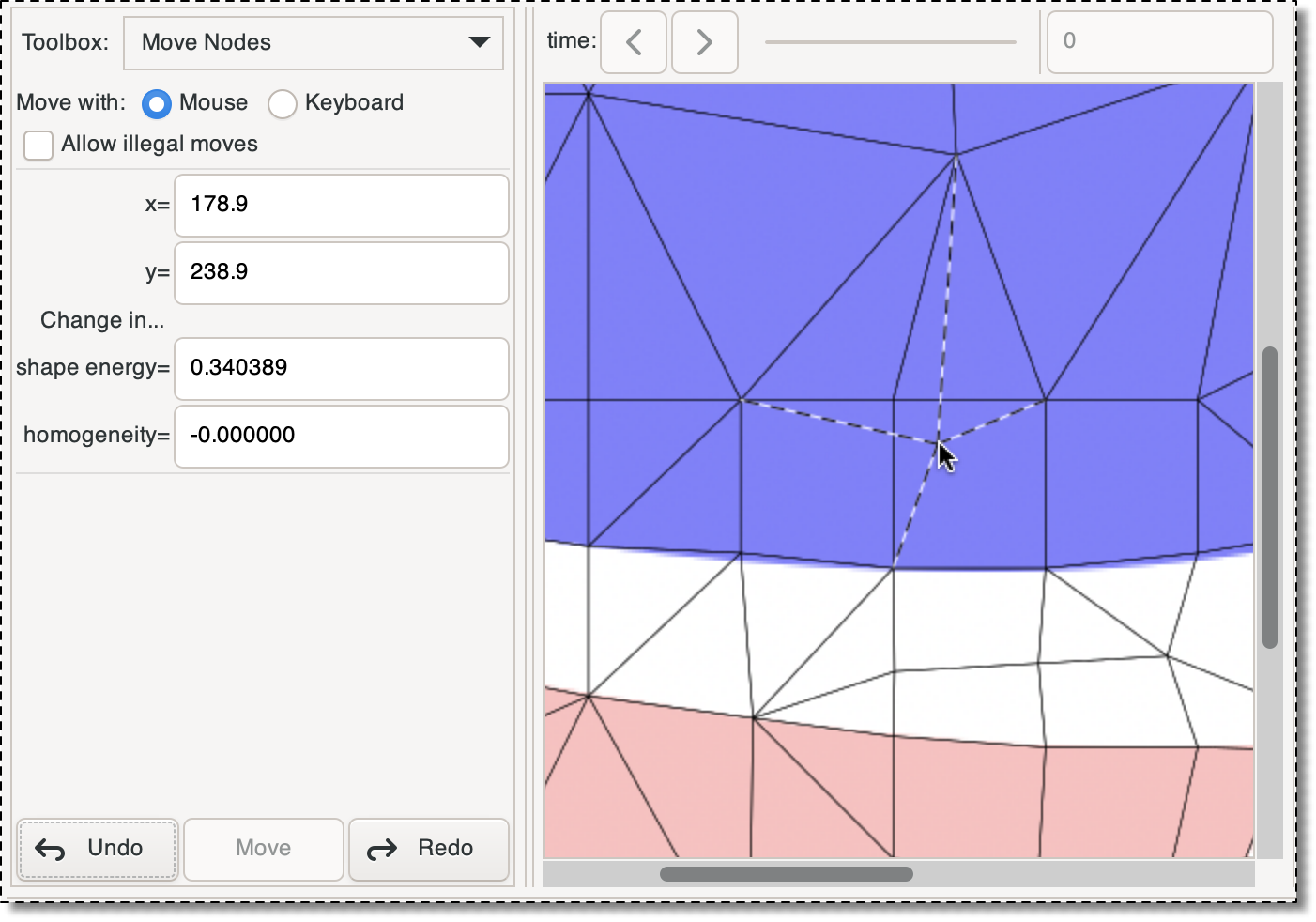
Task: Select the Mouse radio option
Action: click(x=157, y=103)
